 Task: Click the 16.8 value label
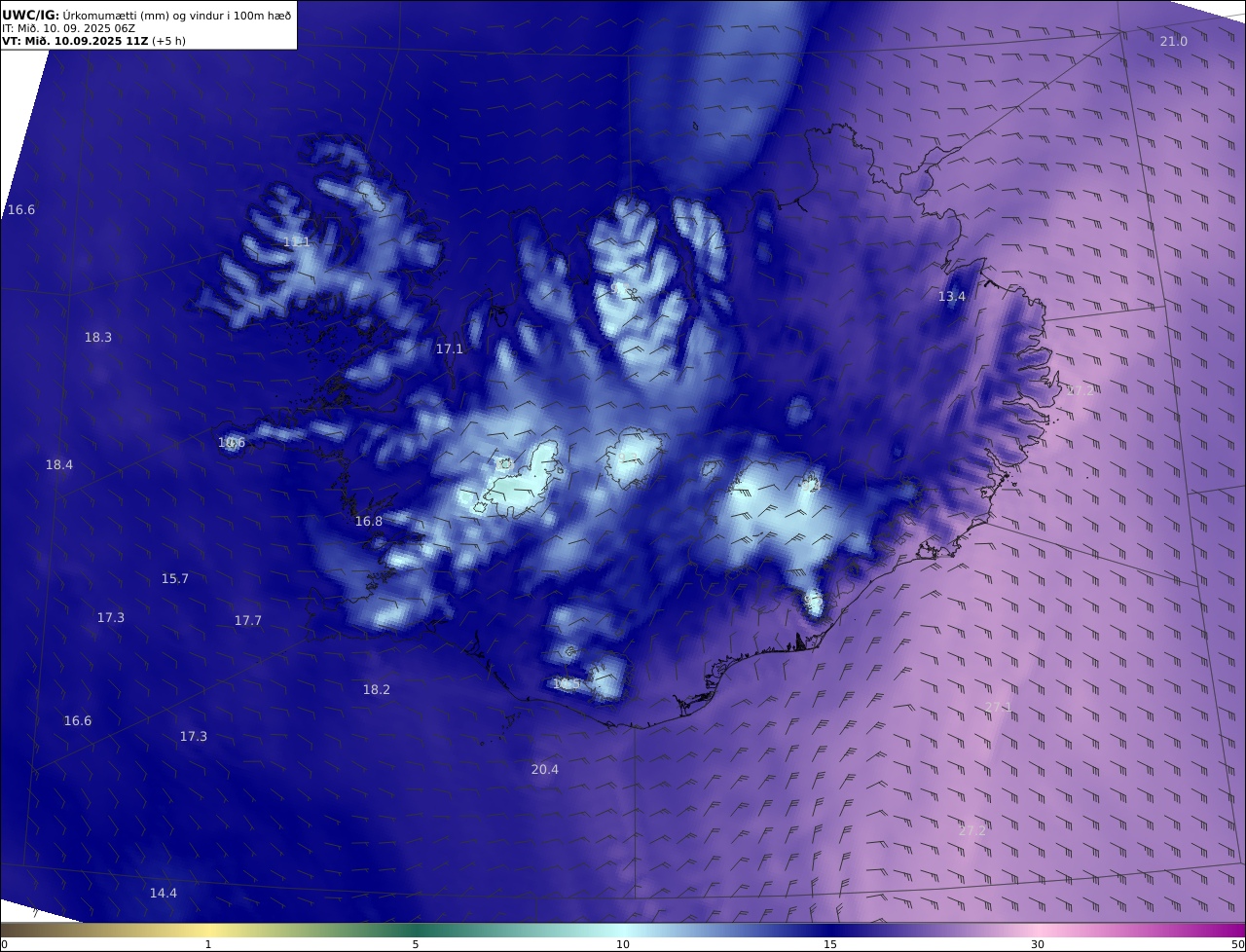tap(369, 522)
